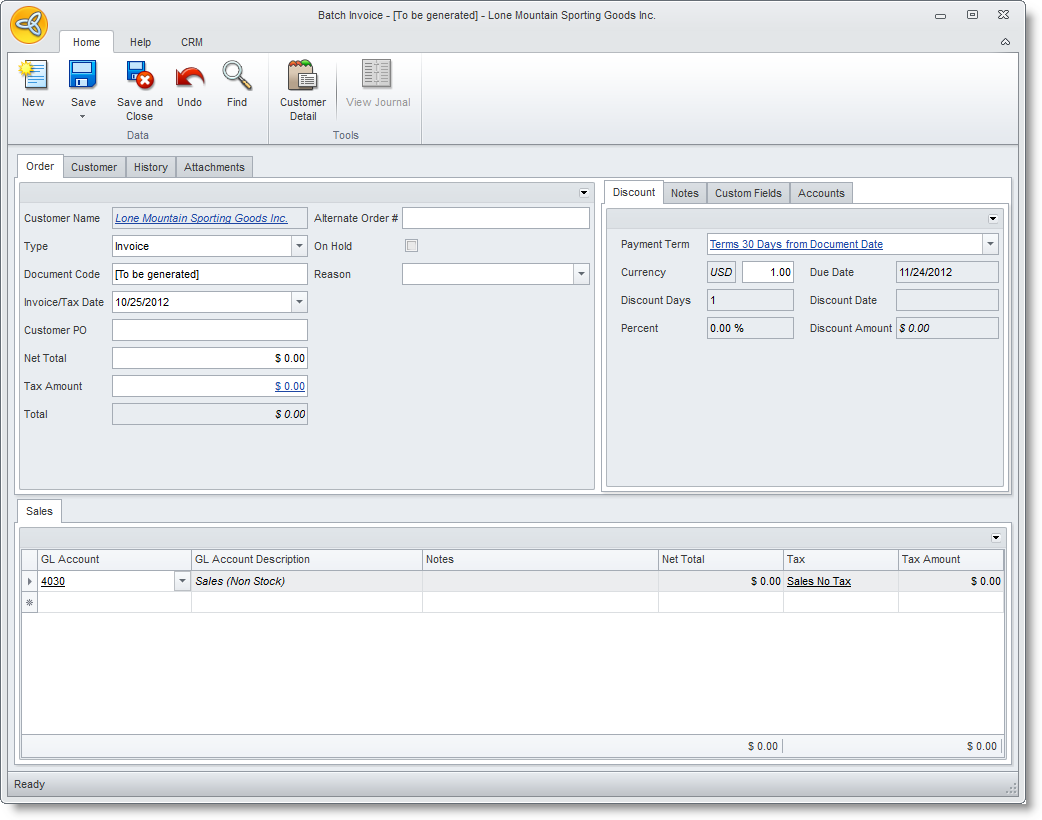Click the Save floppy disk icon
This screenshot has width=1042, height=820.
[x=83, y=77]
